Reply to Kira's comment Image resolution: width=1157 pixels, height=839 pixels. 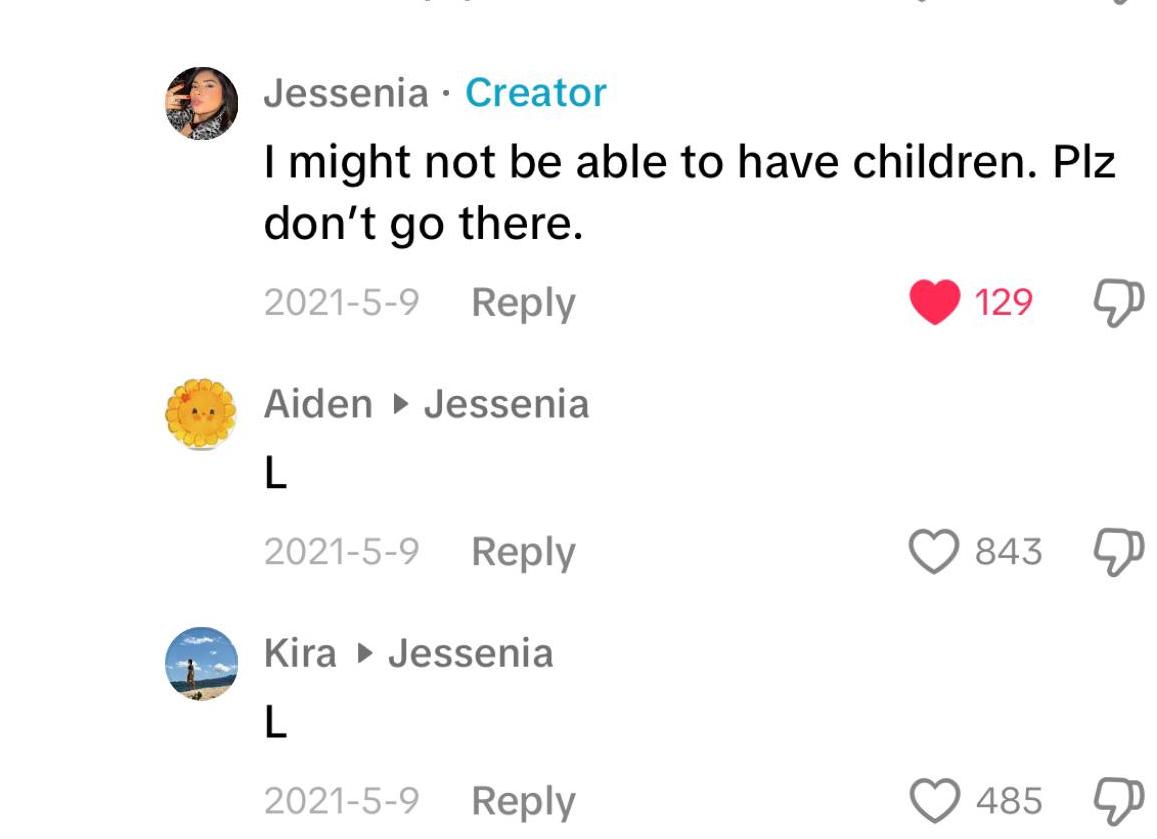tap(523, 801)
